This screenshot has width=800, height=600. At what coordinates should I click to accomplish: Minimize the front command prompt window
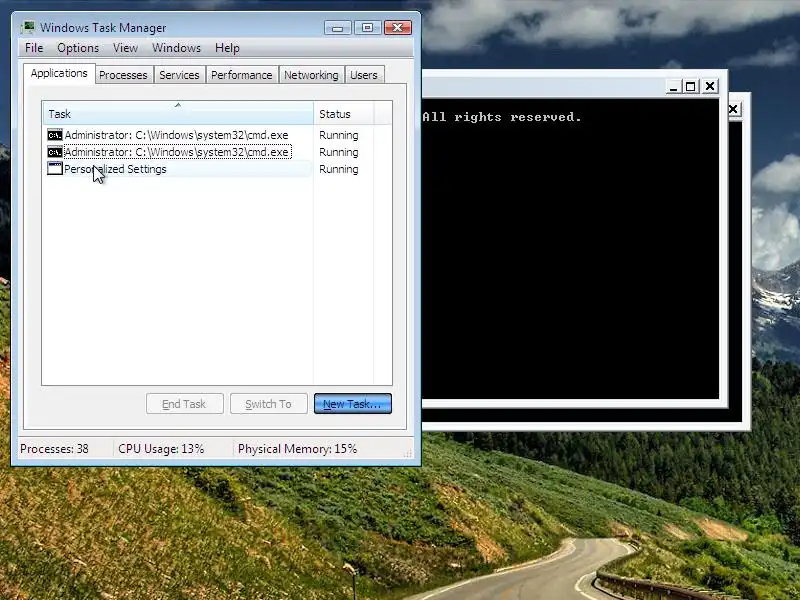673,87
